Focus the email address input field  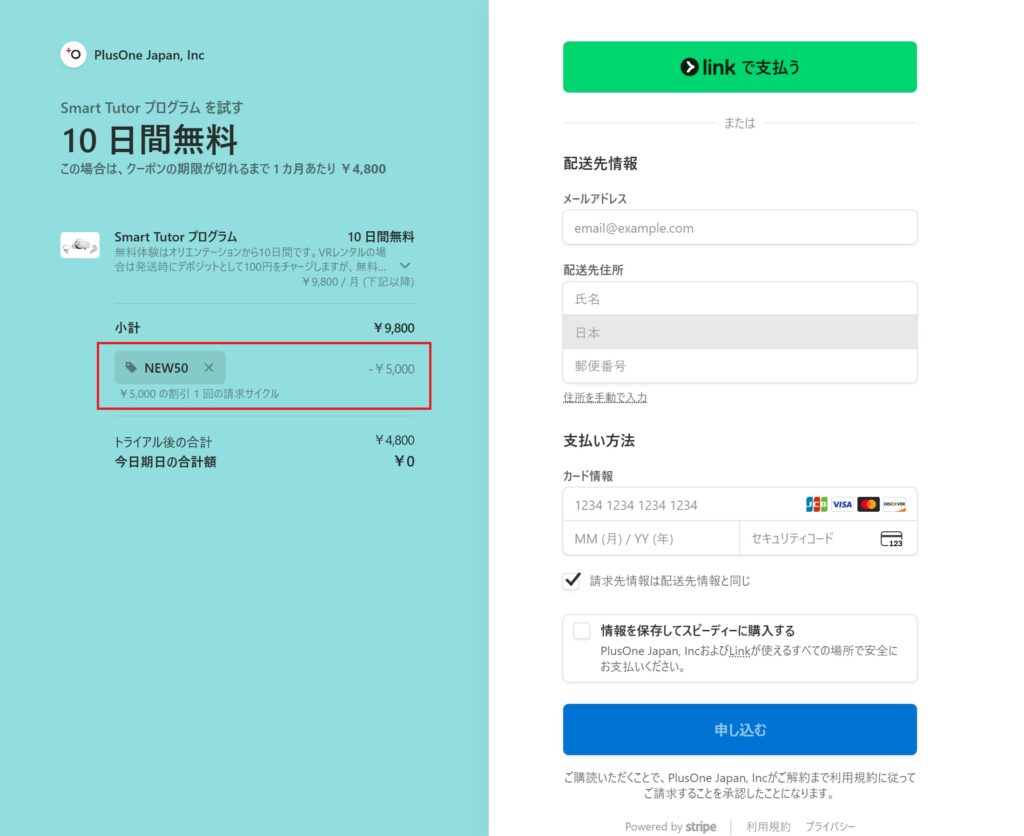click(739, 228)
